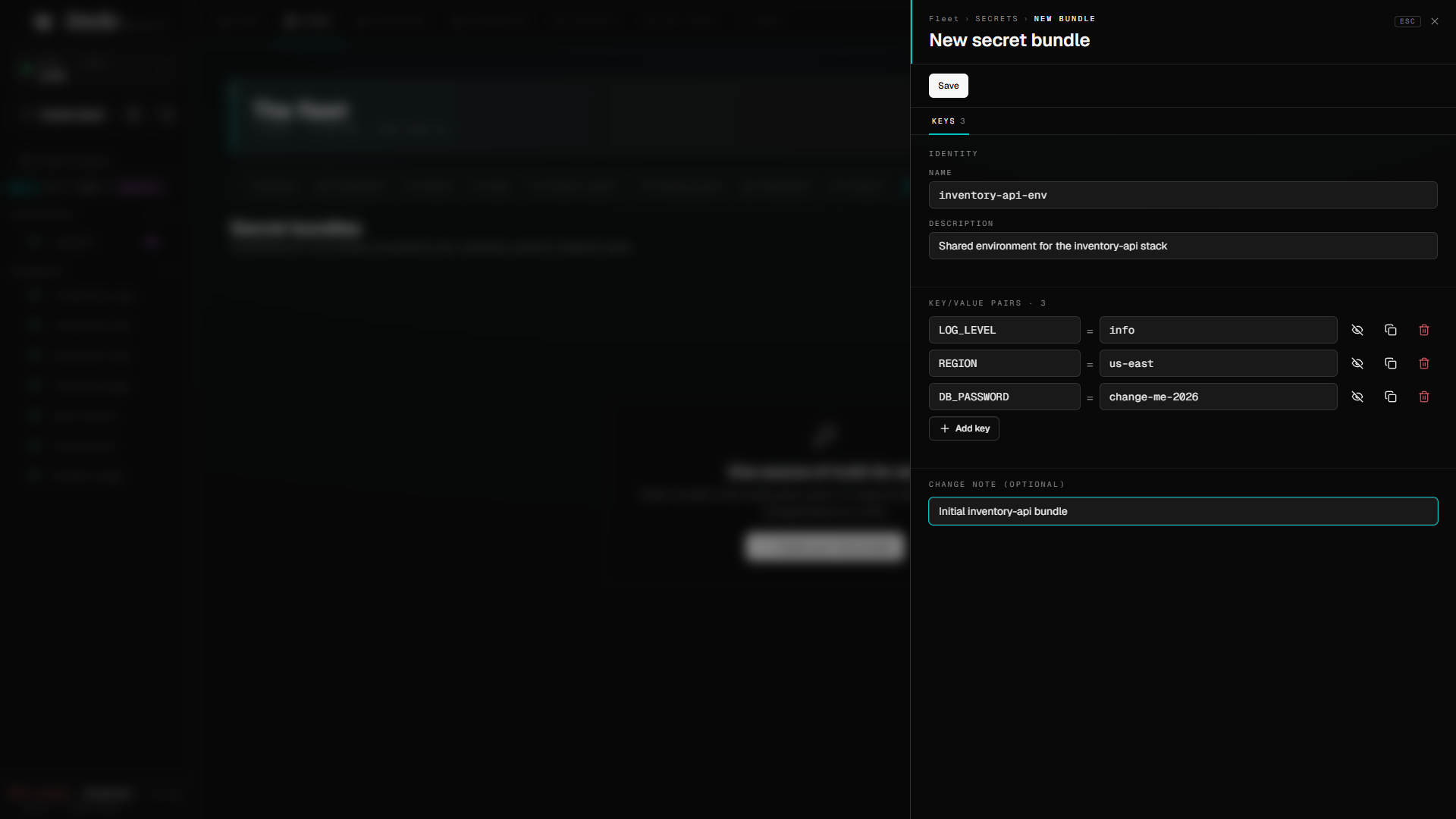The image size is (1456, 819).
Task: Close the New secret bundle panel
Action: (x=1435, y=21)
